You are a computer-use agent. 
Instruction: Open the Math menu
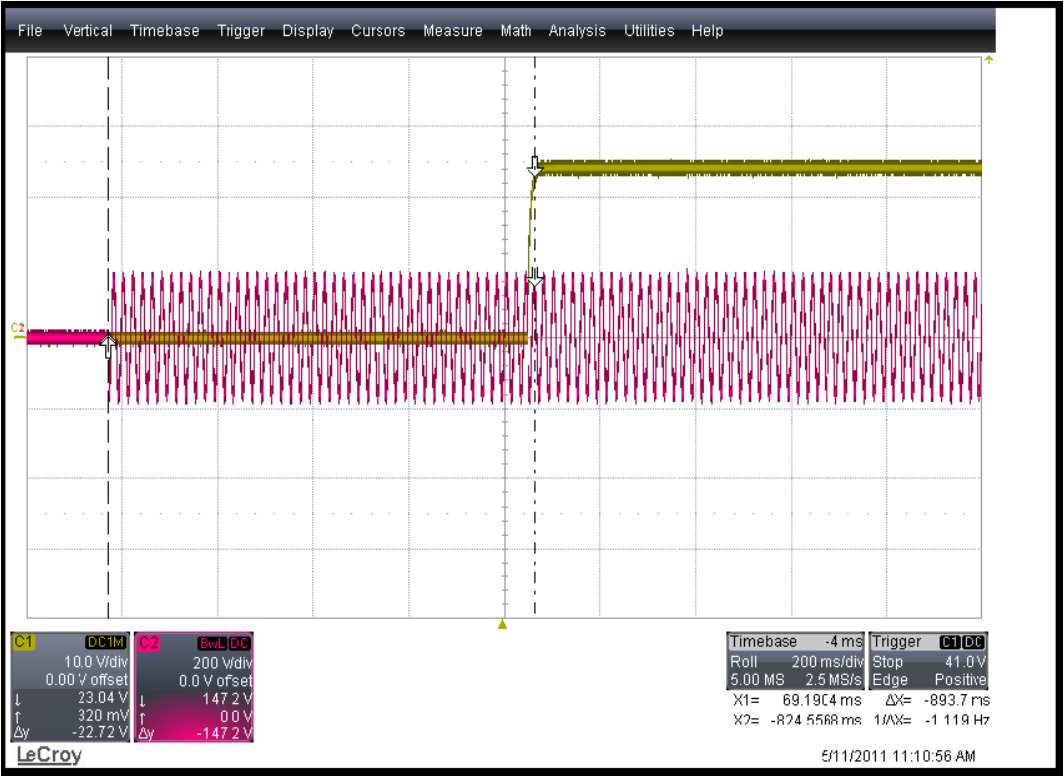click(516, 31)
